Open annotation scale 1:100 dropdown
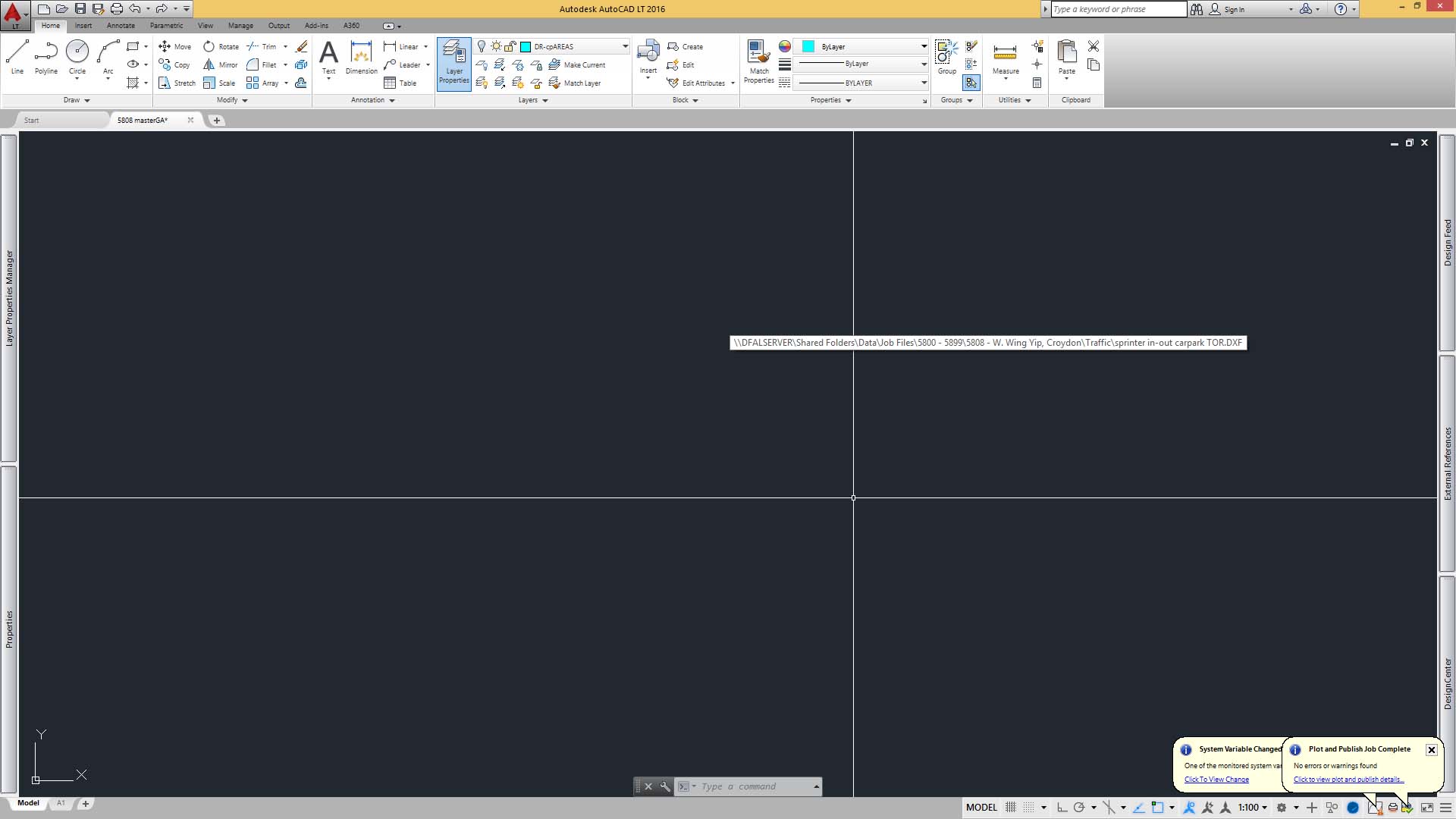The image size is (1456, 819). 1253,808
